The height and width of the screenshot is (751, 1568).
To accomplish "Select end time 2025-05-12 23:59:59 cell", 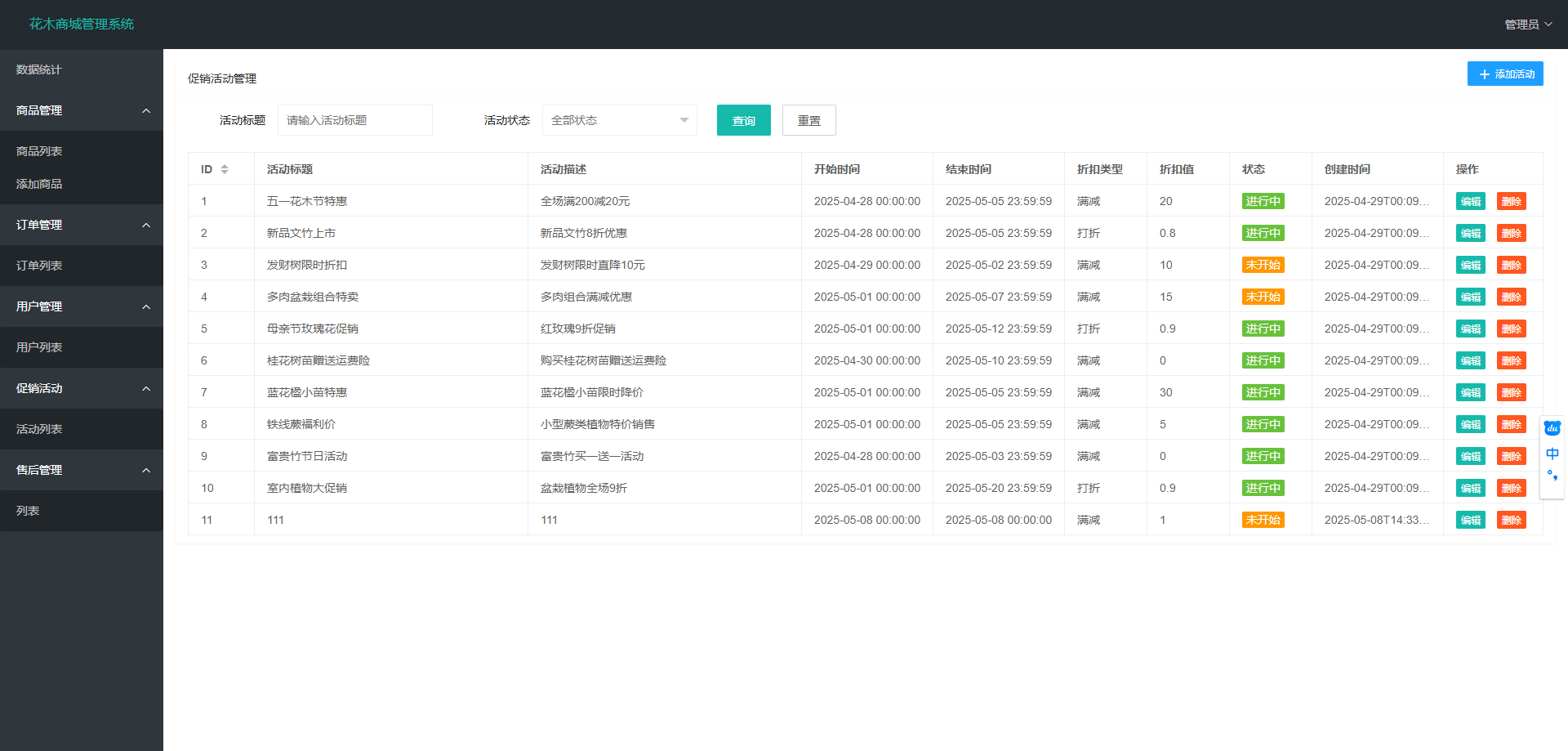I will [x=999, y=329].
